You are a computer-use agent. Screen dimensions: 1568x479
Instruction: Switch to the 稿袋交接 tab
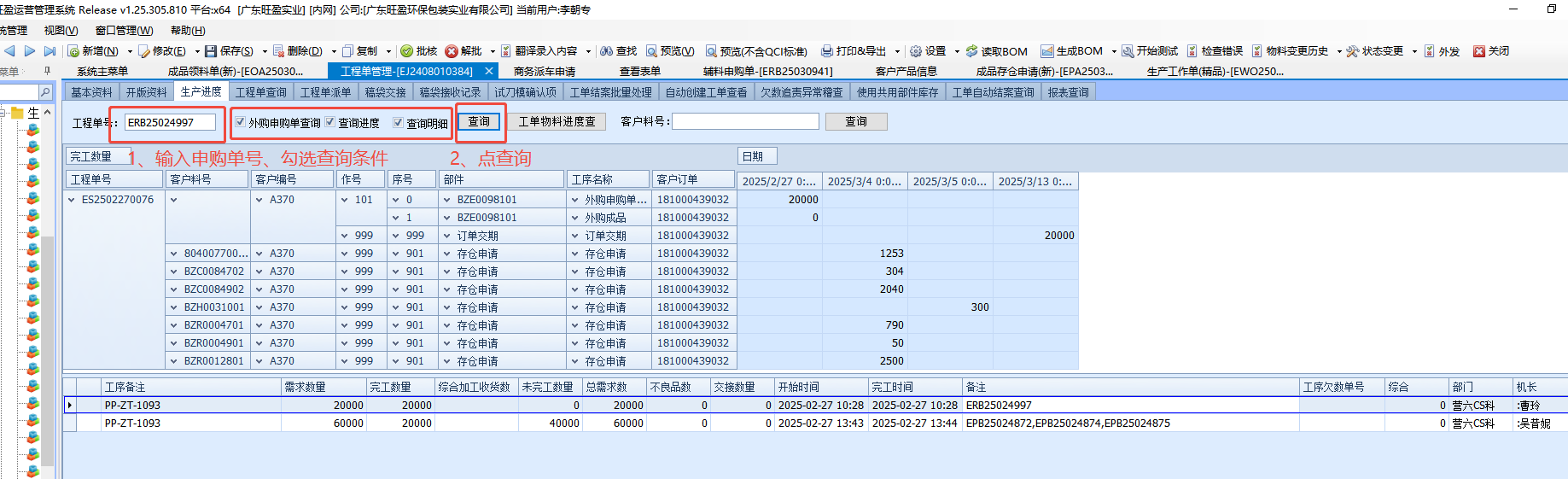(386, 92)
